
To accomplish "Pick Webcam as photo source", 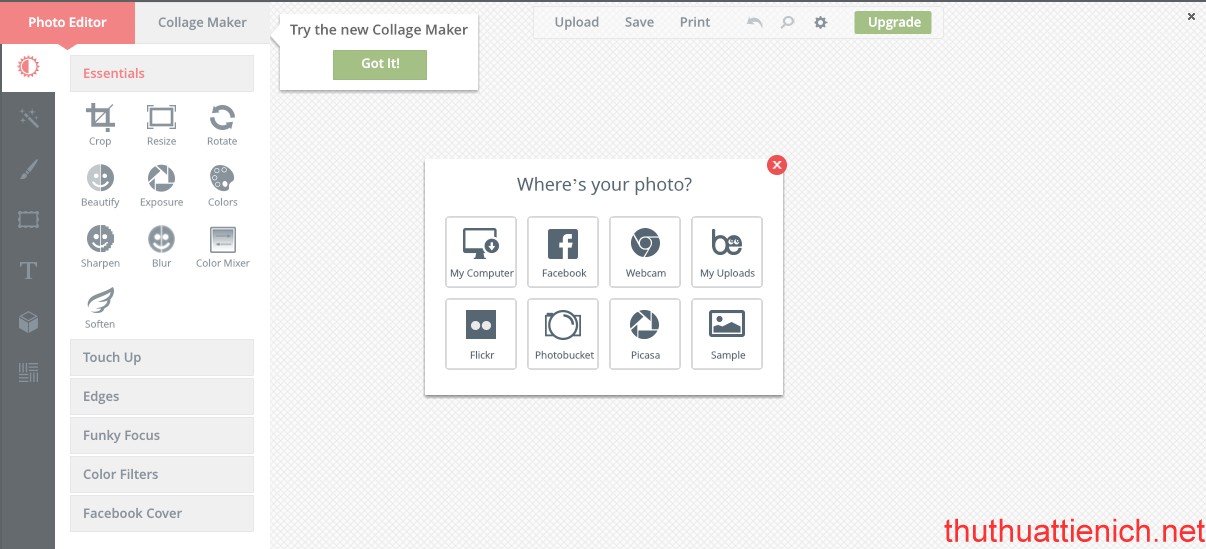I will click(645, 252).
